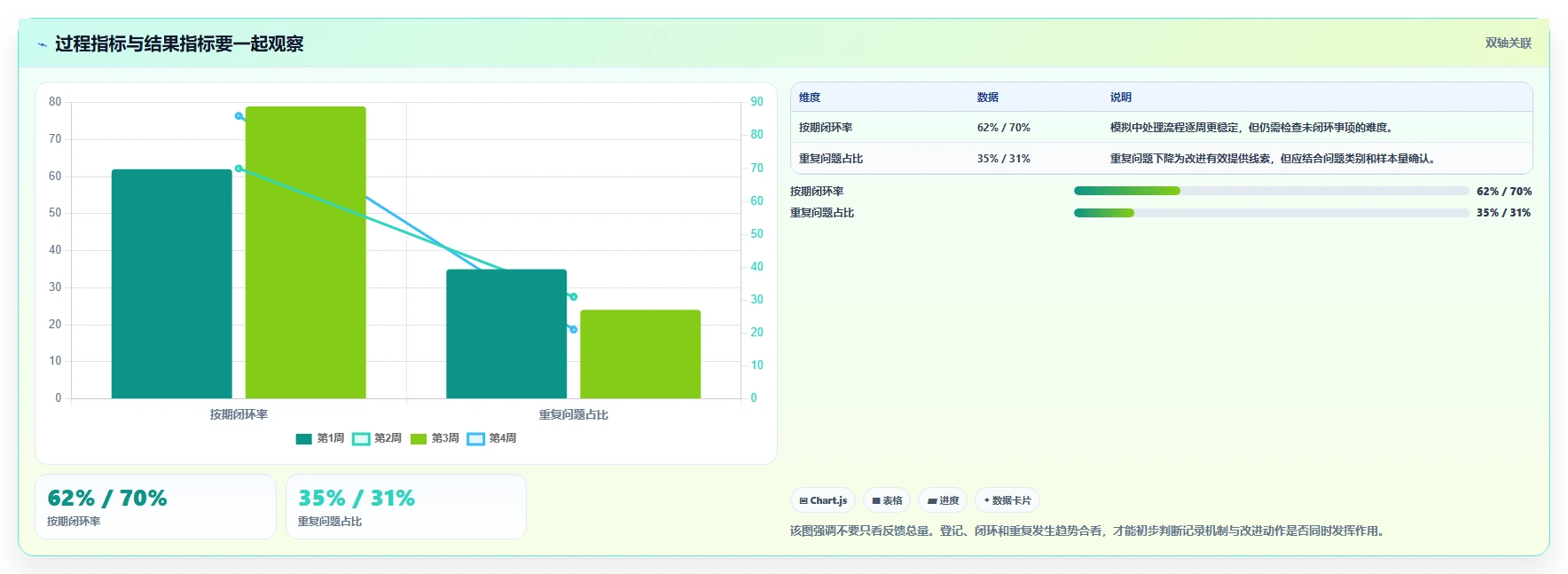Open the 62% / 70% KPI card
Screen dimensions: 1568x574
pos(155,507)
